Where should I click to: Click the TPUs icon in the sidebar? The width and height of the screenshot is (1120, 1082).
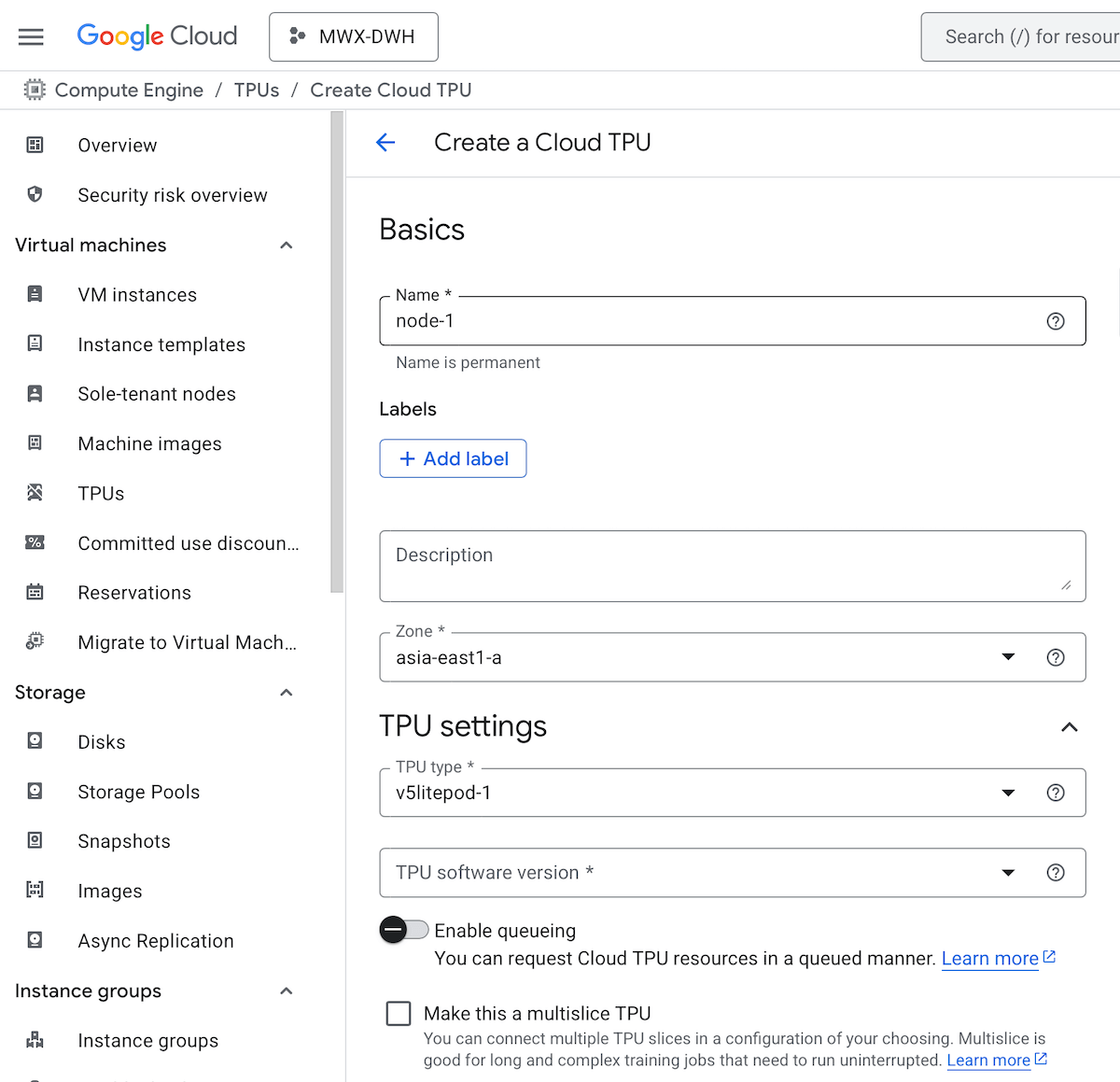(x=35, y=493)
